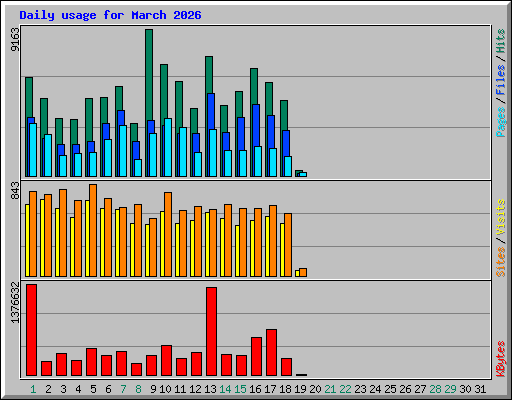This screenshot has width=512, height=400.
Task: Click day 21 on the x-axis
Action: point(330,389)
